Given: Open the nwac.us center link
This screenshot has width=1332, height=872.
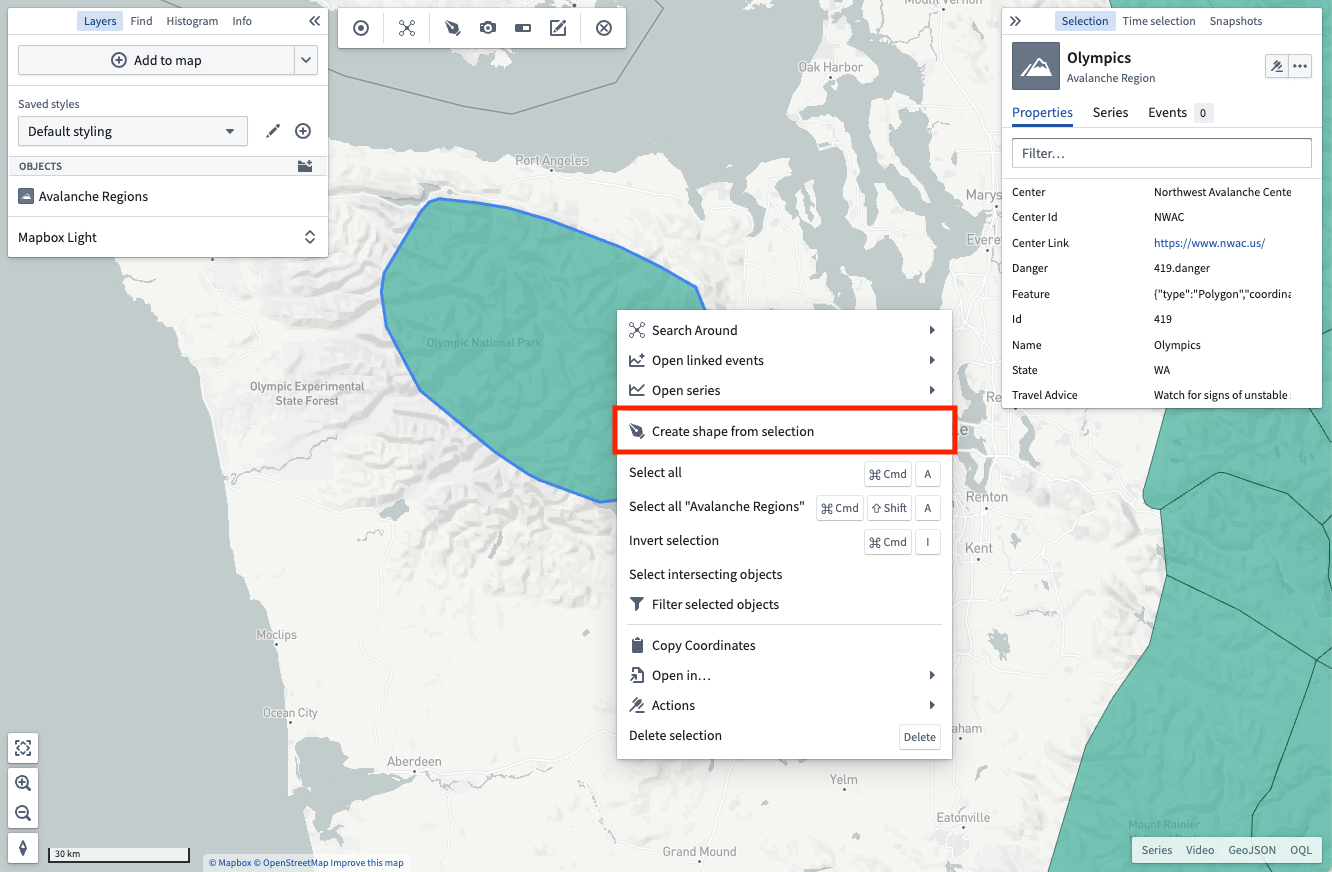Looking at the screenshot, I should 1209,243.
